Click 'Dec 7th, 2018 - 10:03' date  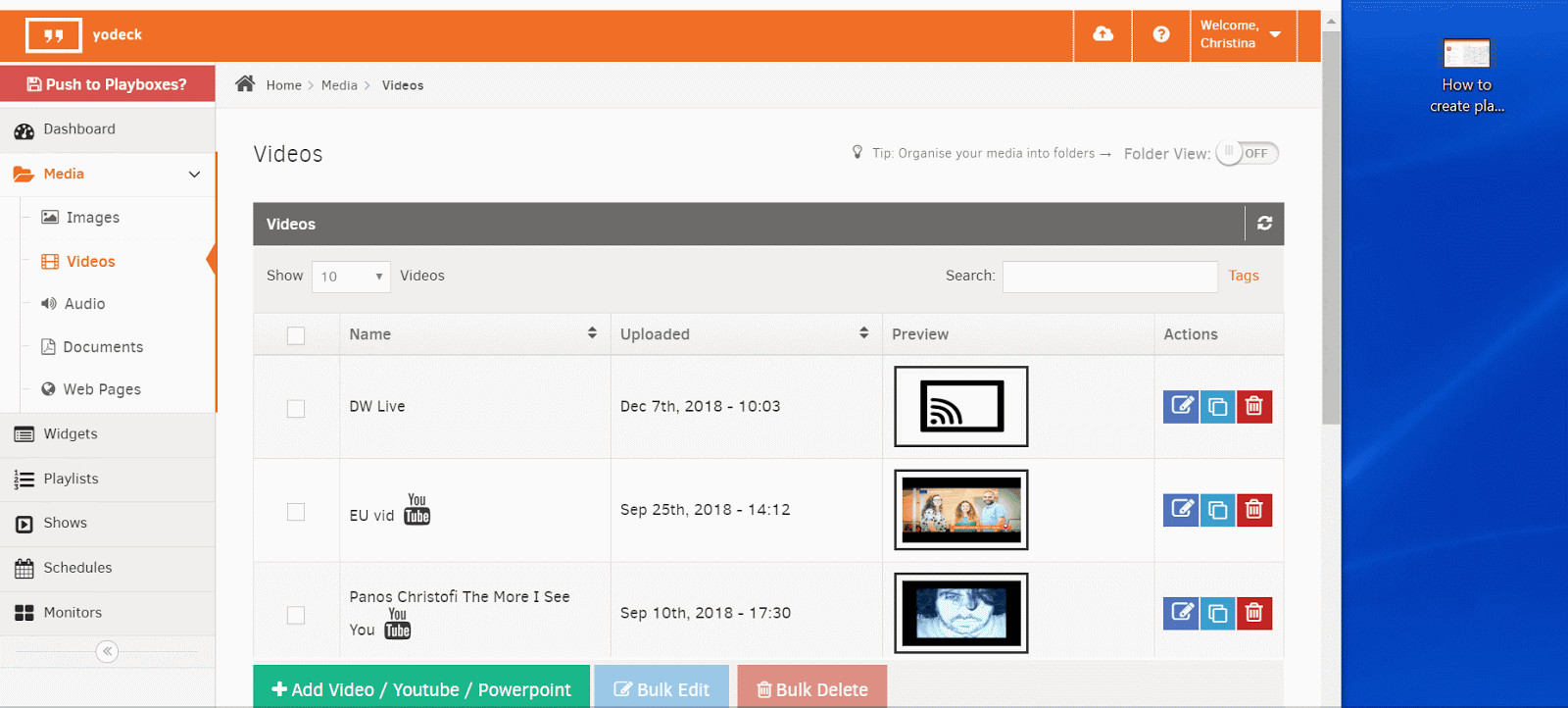tap(701, 406)
